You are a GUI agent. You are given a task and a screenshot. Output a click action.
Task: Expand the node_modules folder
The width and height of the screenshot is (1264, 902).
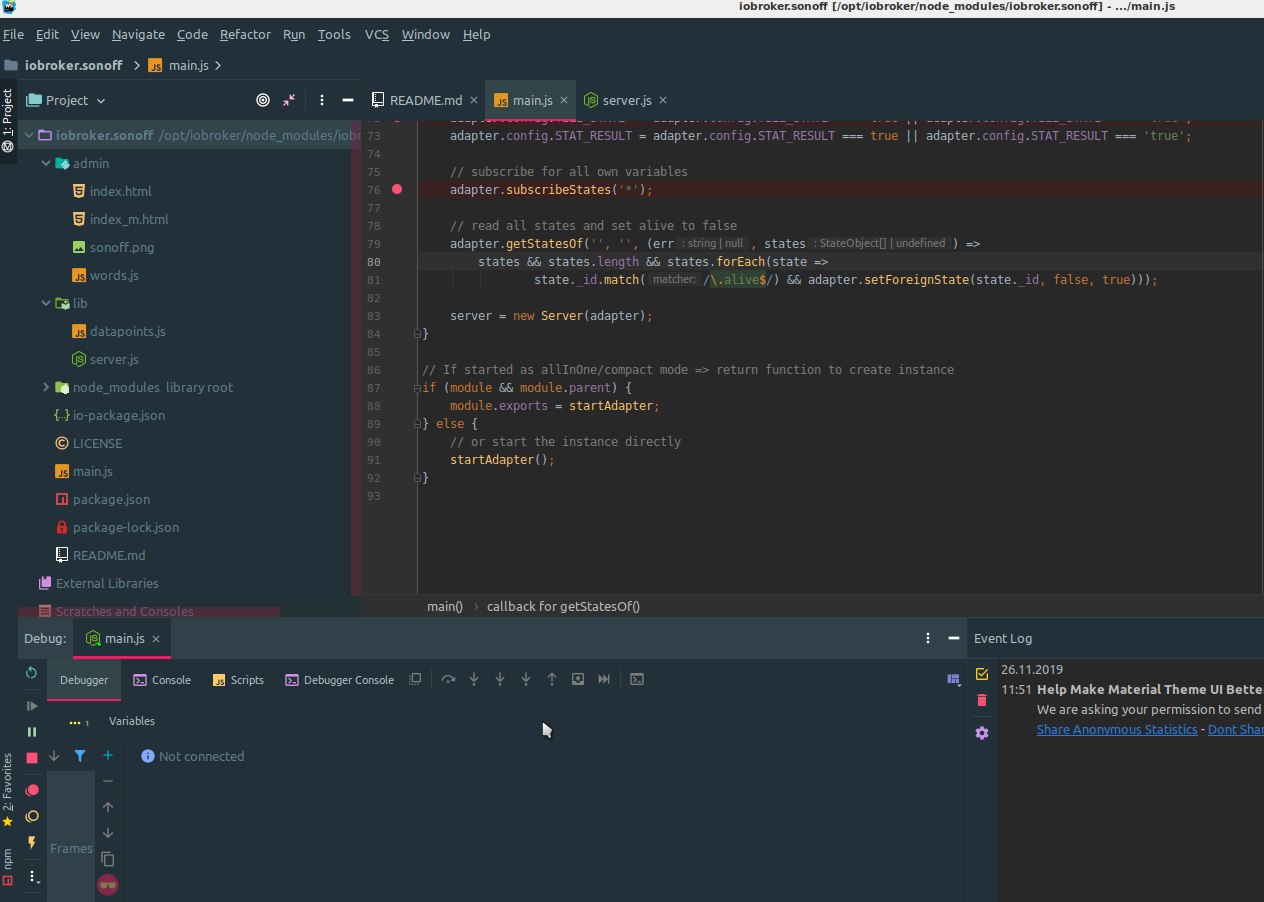(x=46, y=387)
